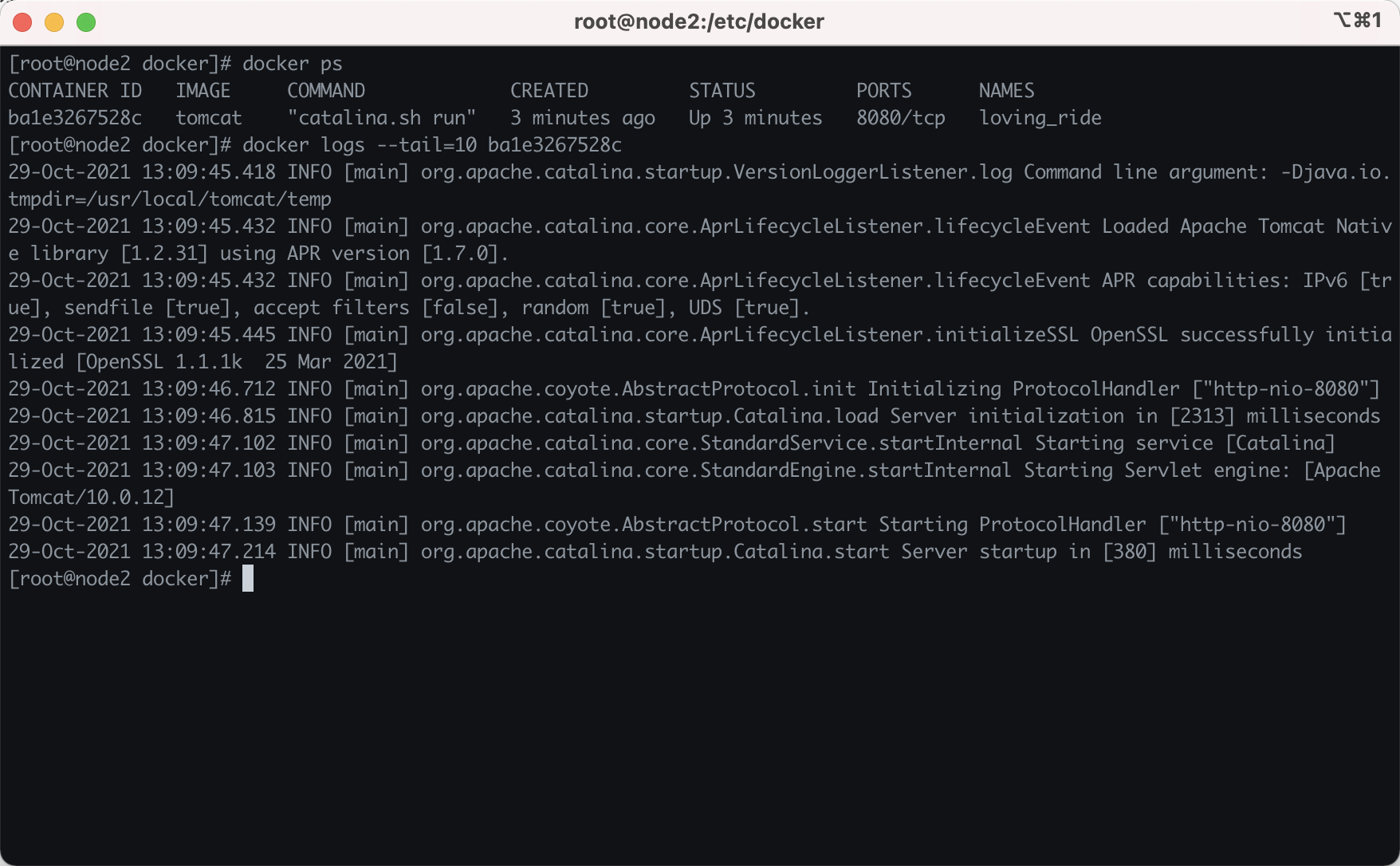Click the terminal cursor at the last prompt
The width and height of the screenshot is (1400, 866).
(x=248, y=578)
